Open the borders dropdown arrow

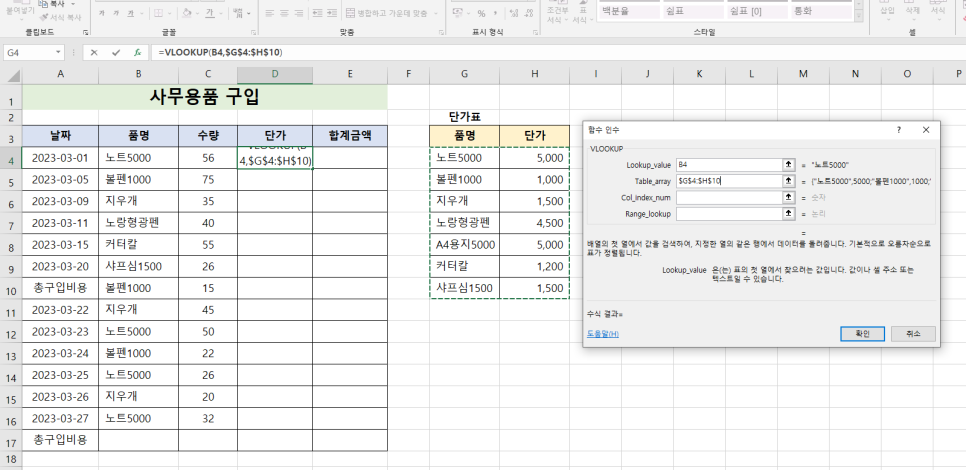170,13
